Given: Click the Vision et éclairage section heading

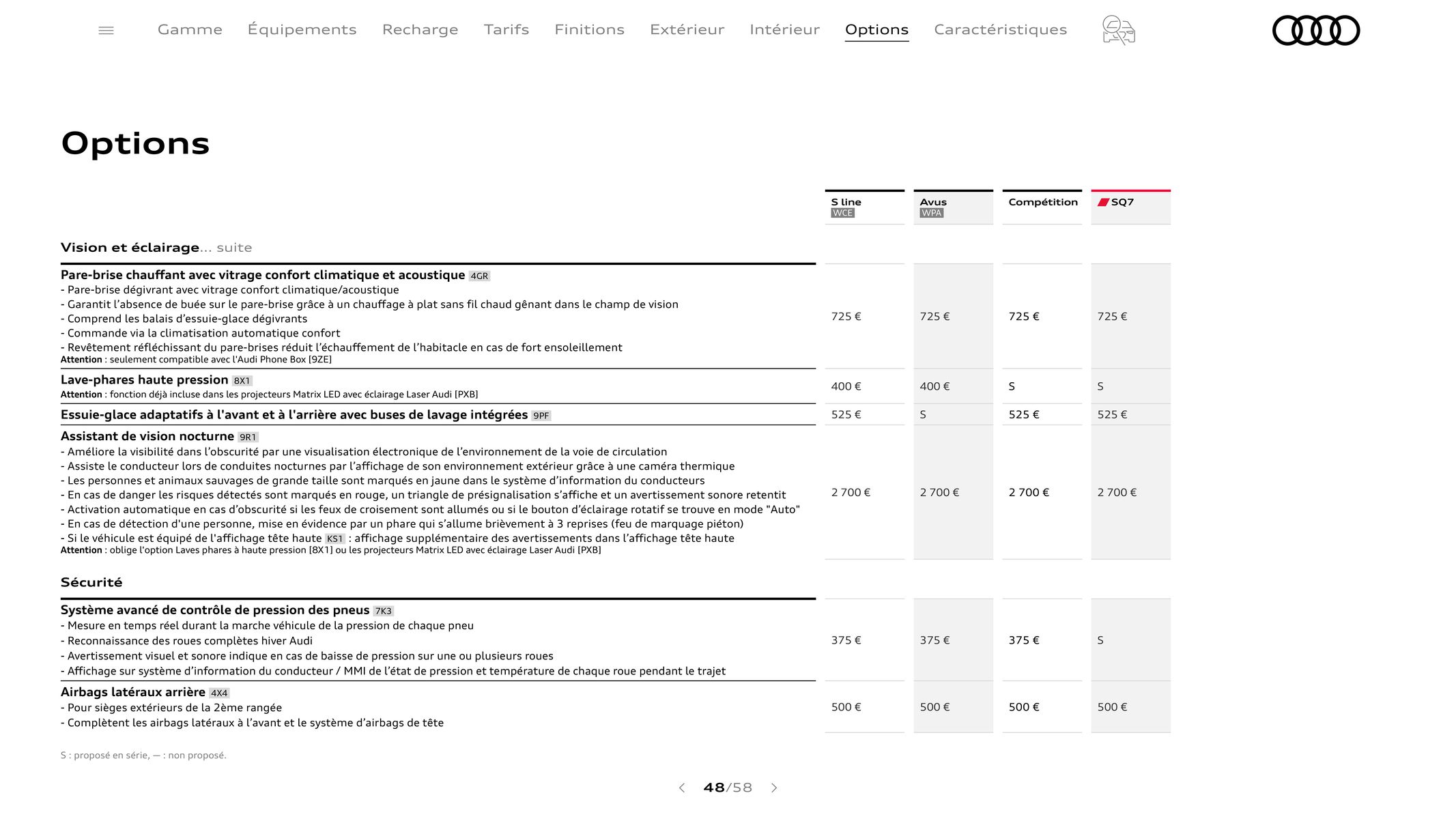Looking at the screenshot, I should pos(130,247).
